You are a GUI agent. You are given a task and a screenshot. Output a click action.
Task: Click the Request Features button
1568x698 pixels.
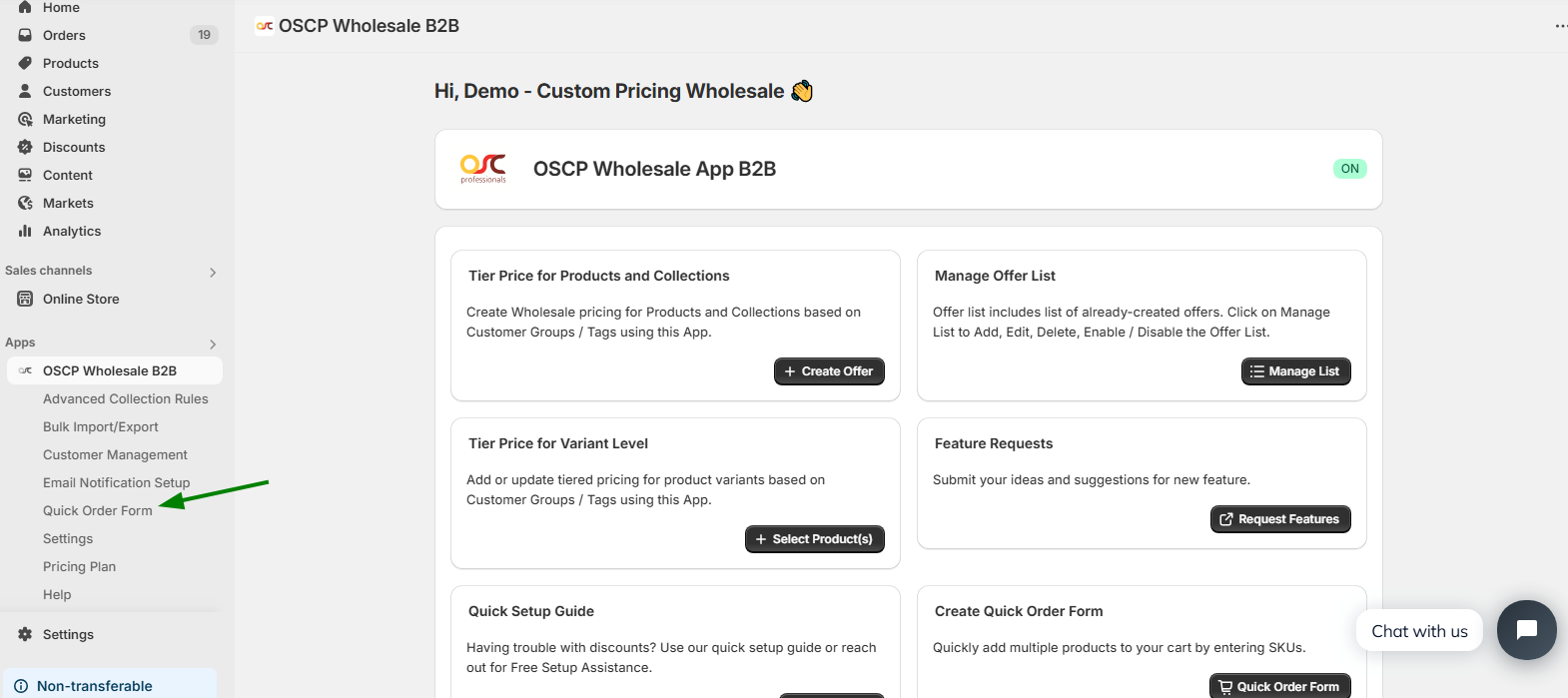(1280, 519)
